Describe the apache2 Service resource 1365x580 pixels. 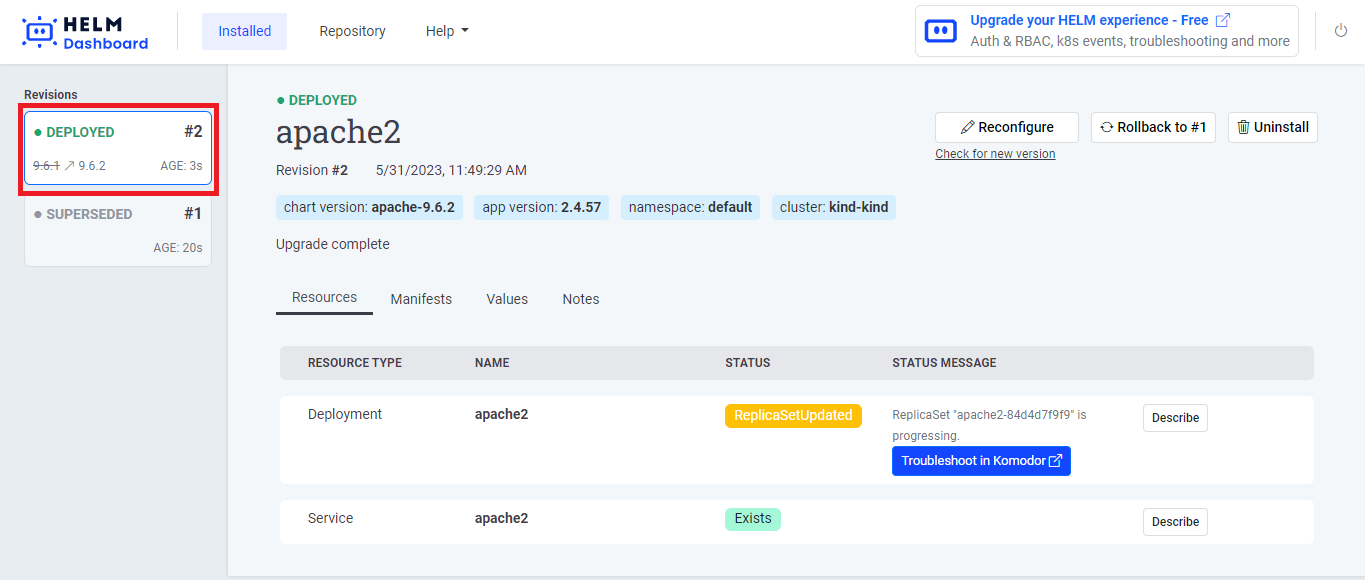tap(1175, 522)
